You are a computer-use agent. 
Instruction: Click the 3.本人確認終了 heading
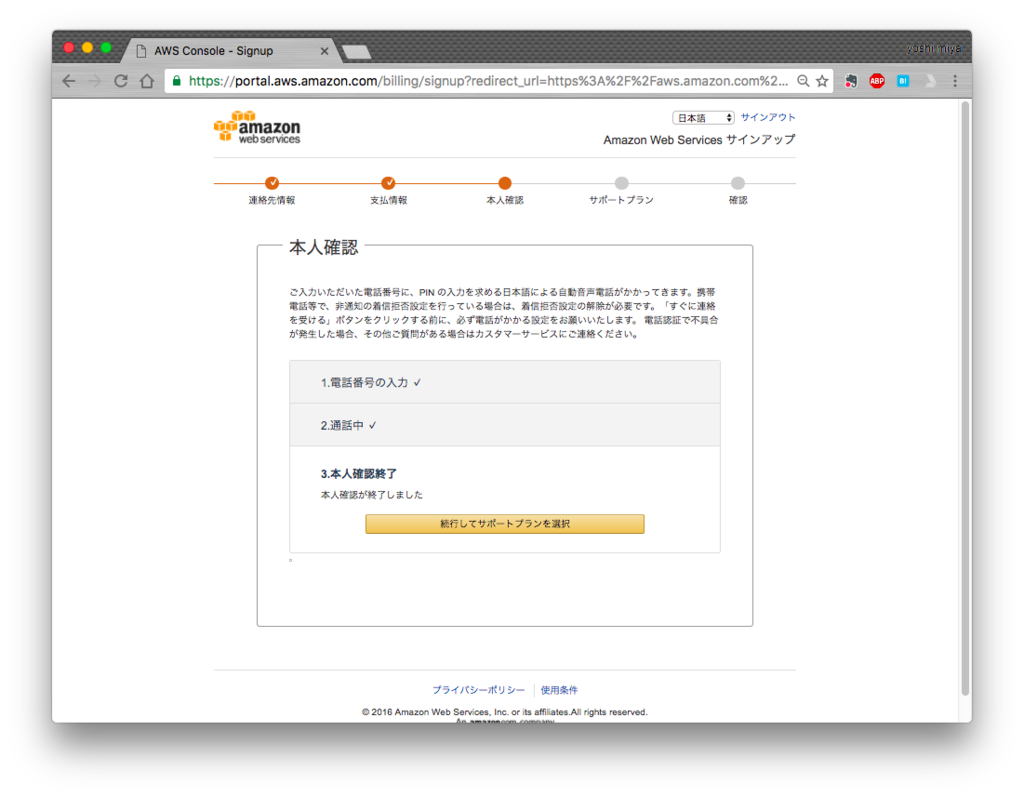pos(359,474)
